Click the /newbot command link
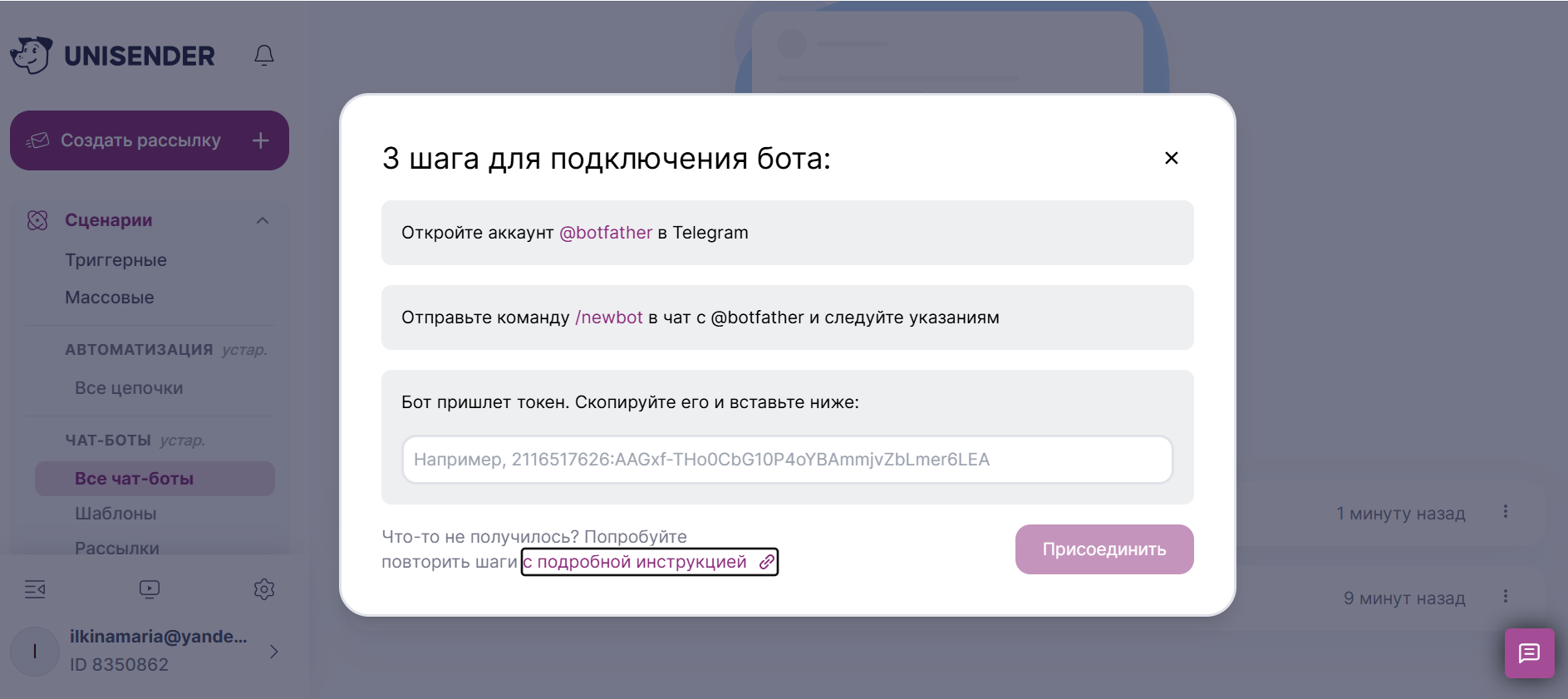The image size is (1568, 699). point(609,318)
